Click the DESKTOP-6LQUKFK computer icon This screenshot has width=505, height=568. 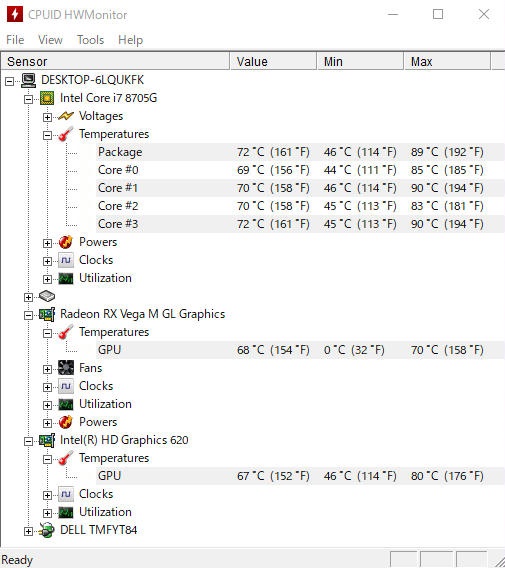(x=28, y=80)
